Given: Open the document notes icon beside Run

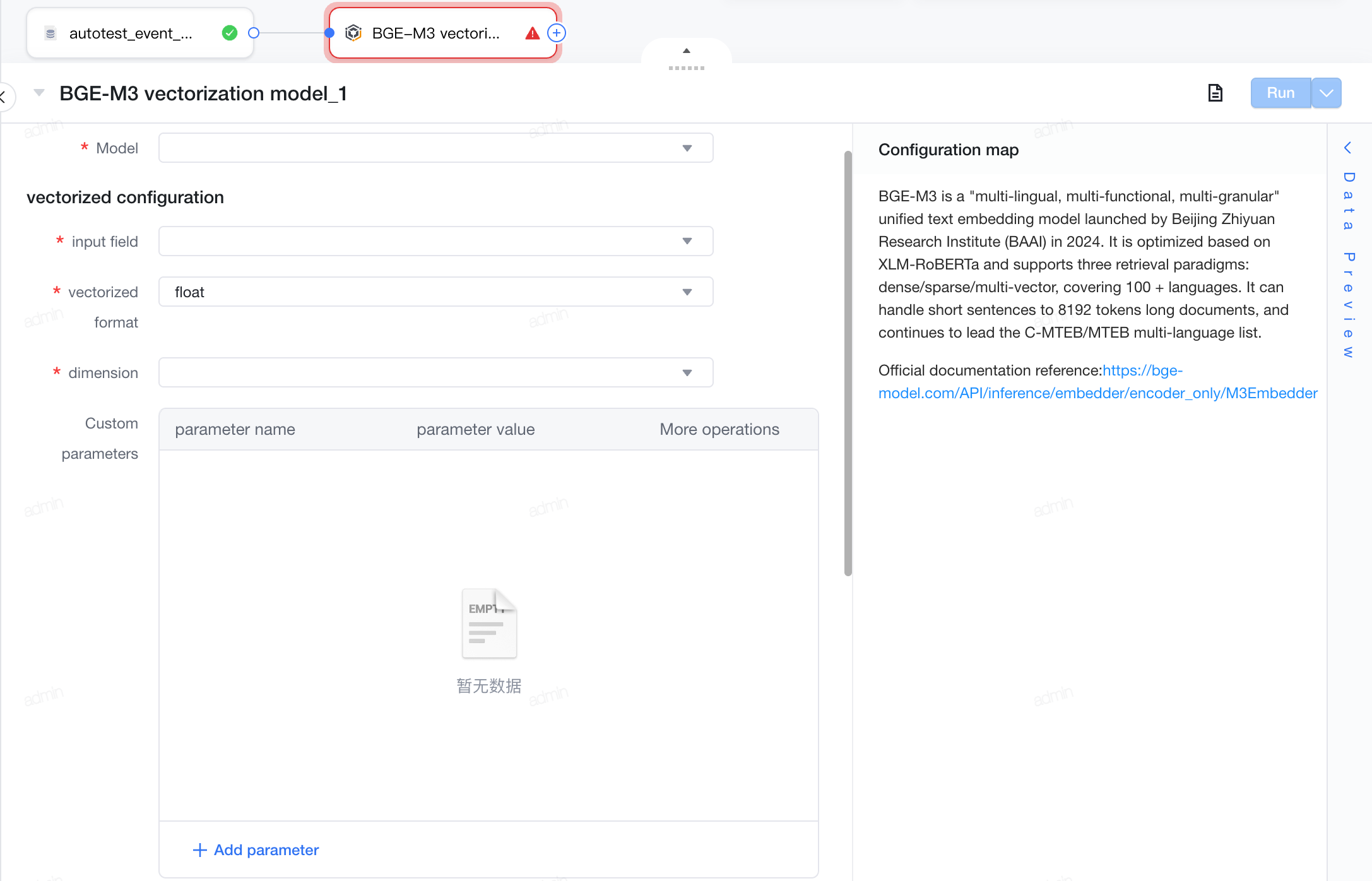Looking at the screenshot, I should 1215,93.
